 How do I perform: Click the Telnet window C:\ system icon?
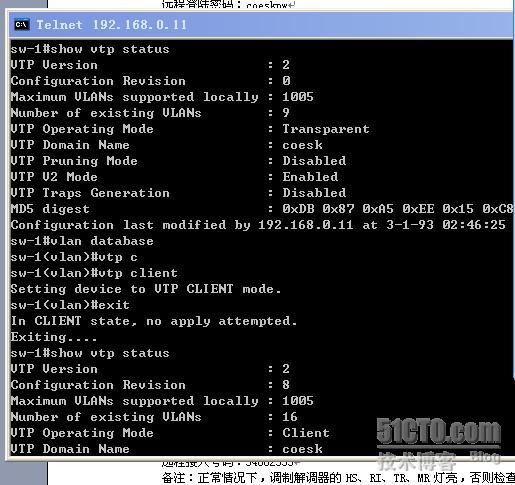coord(22,25)
